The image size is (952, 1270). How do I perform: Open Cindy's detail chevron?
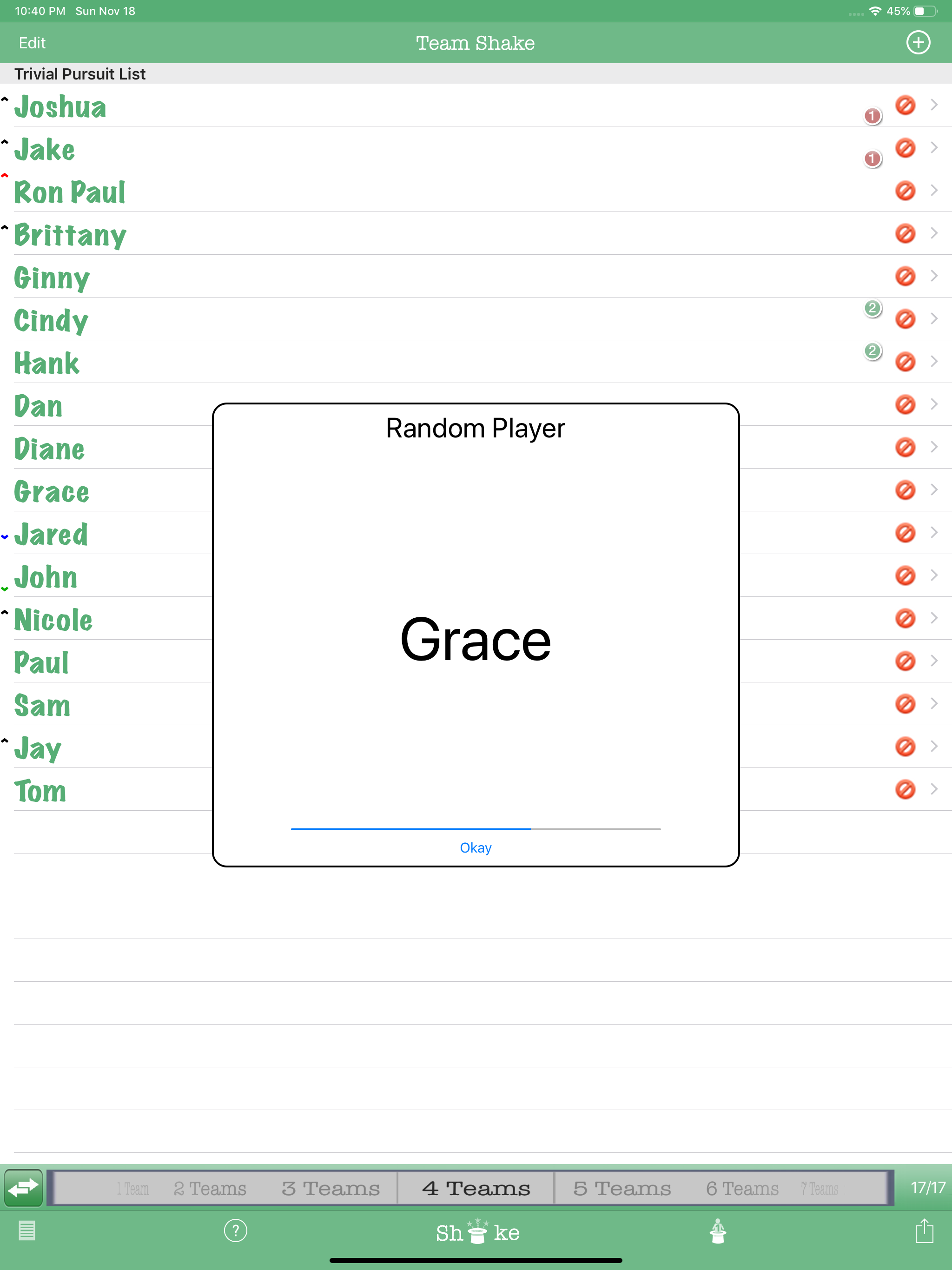(934, 318)
